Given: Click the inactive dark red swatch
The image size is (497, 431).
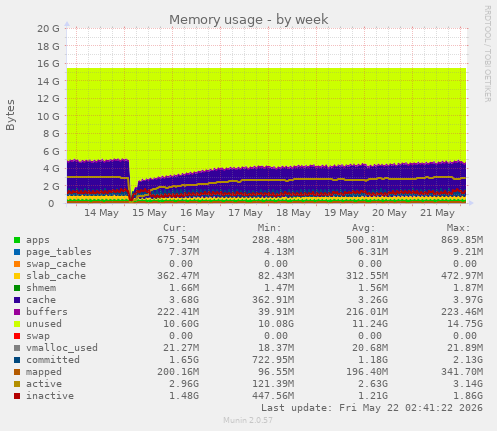Looking at the screenshot, I should click(x=17, y=396).
